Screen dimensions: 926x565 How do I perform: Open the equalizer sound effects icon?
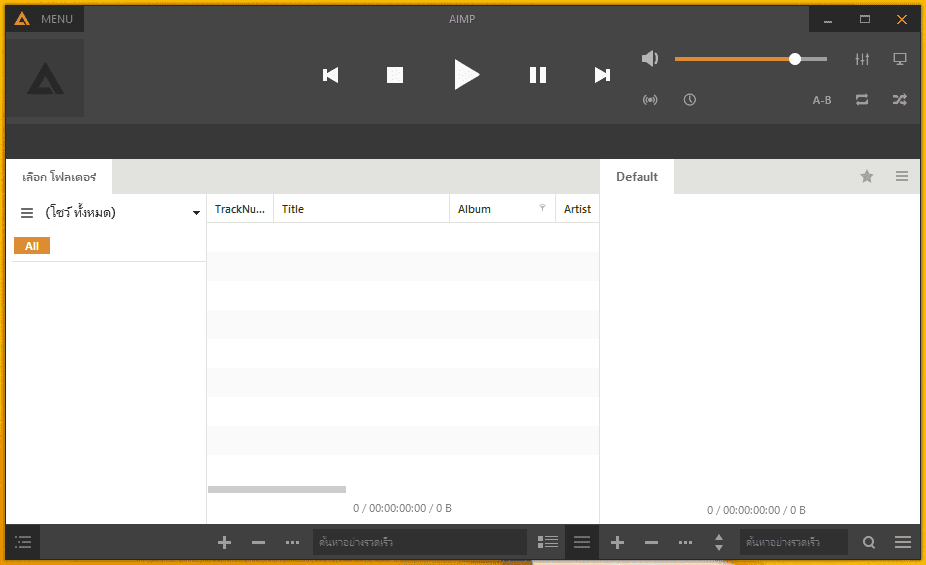[862, 59]
